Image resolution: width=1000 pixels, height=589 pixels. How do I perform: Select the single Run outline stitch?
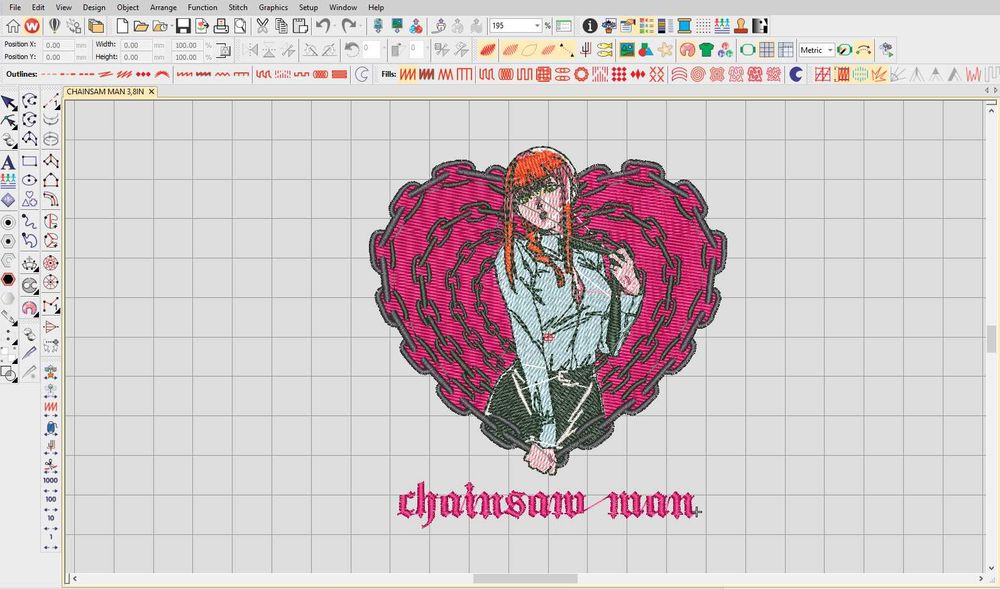49,75
